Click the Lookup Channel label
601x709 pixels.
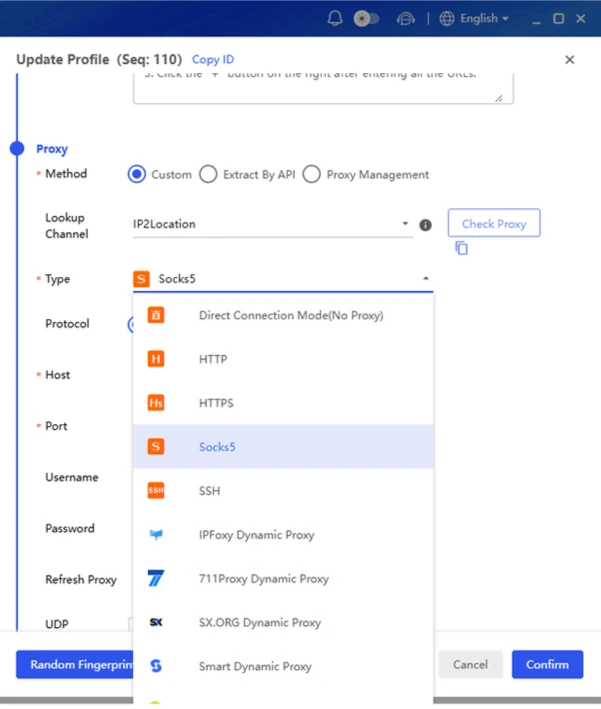pyautogui.click(x=66, y=226)
